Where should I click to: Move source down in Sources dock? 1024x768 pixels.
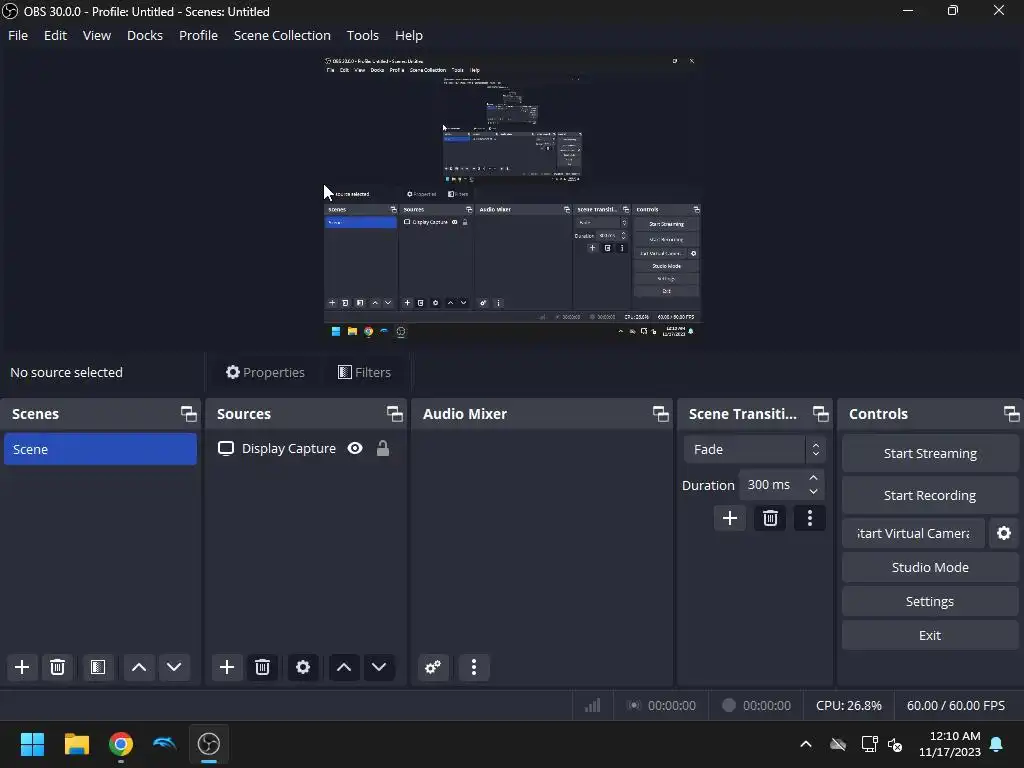click(379, 667)
